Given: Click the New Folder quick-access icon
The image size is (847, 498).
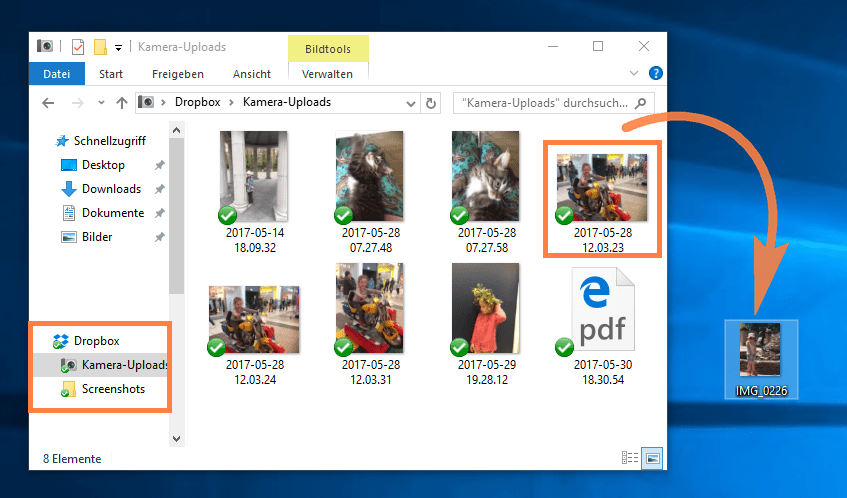Looking at the screenshot, I should click(100, 47).
